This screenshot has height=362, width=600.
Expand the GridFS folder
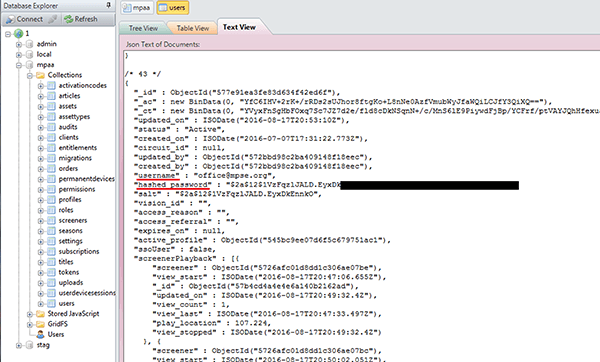coord(29,324)
